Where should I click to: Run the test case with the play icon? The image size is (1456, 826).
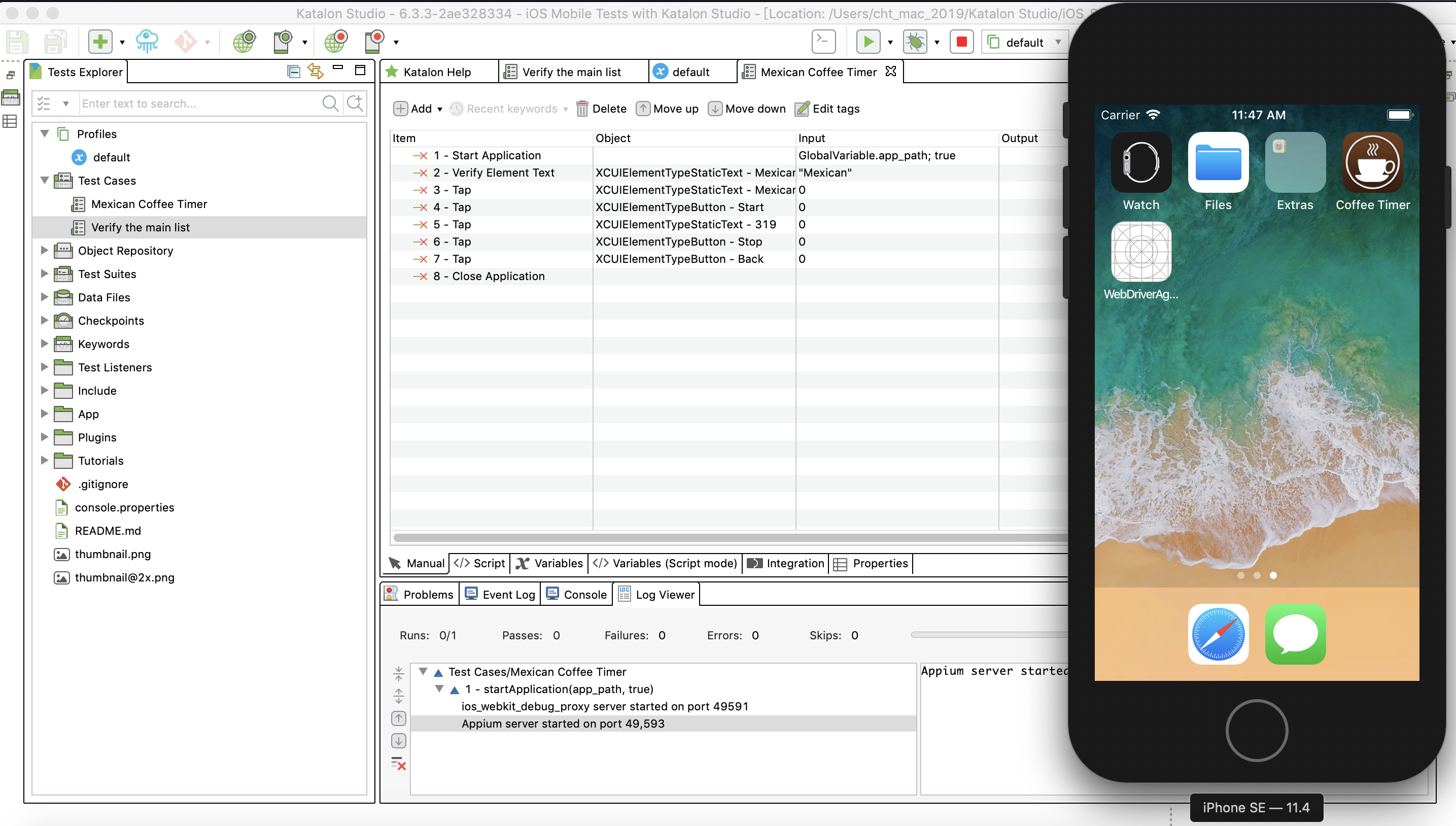868,42
